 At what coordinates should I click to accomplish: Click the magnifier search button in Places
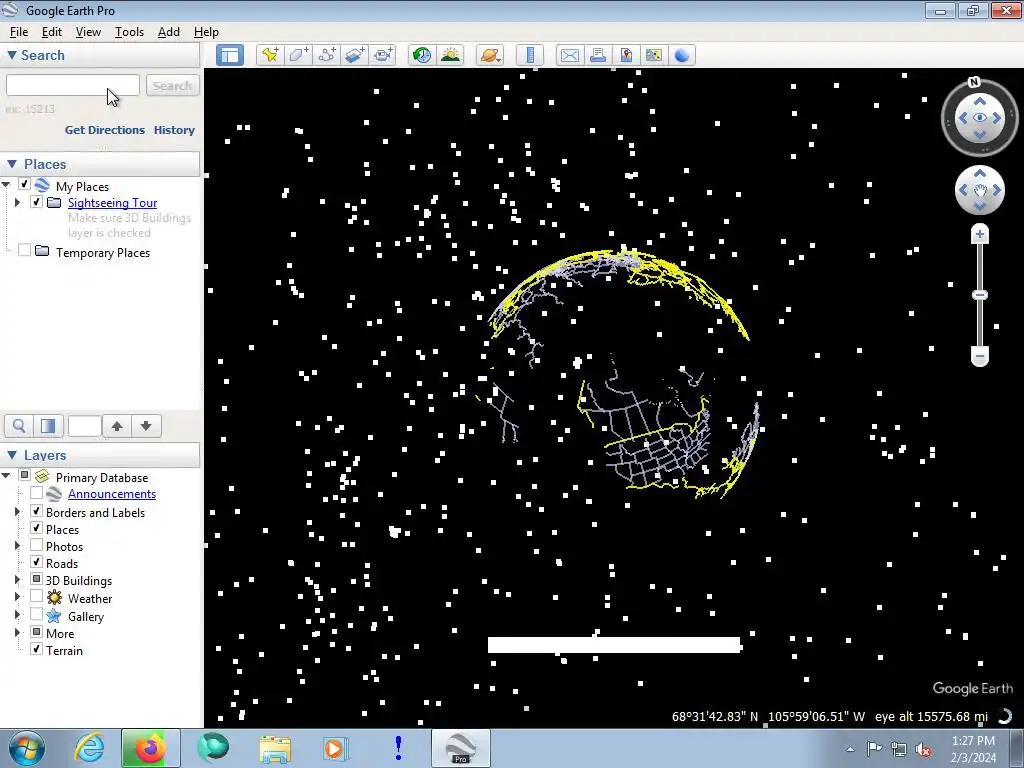click(x=19, y=426)
